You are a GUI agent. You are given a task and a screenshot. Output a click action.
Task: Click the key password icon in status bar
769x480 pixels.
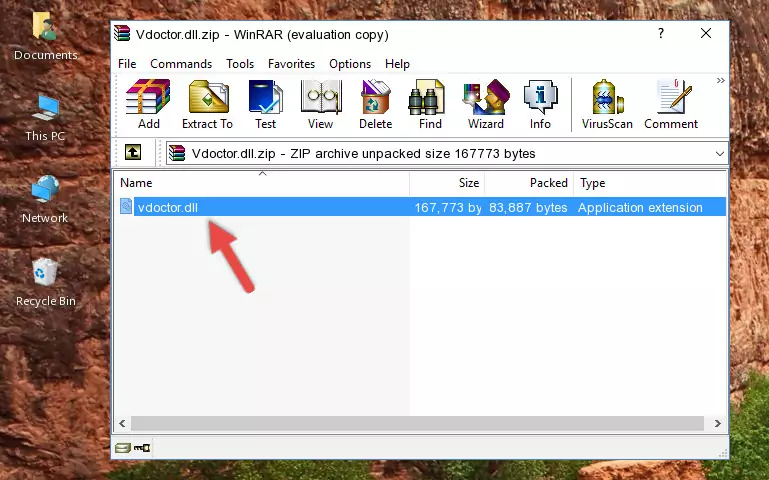tap(142, 447)
